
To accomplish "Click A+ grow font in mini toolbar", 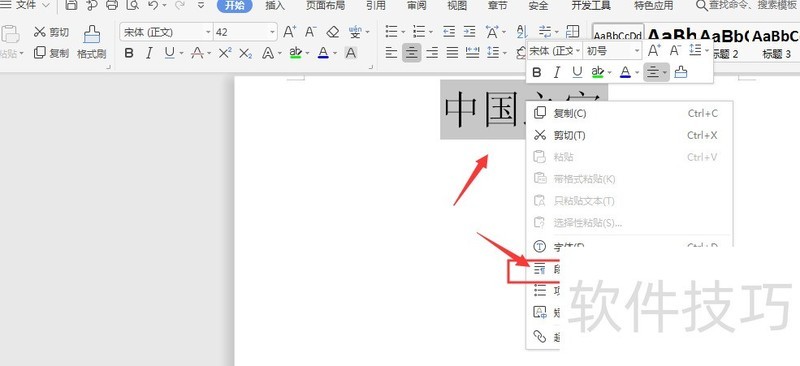I will click(x=654, y=51).
